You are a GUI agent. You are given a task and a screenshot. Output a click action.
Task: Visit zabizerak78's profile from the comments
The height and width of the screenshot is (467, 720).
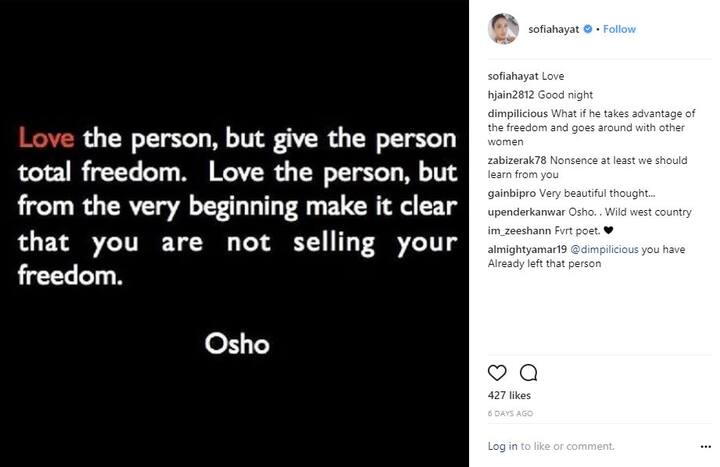point(518,159)
